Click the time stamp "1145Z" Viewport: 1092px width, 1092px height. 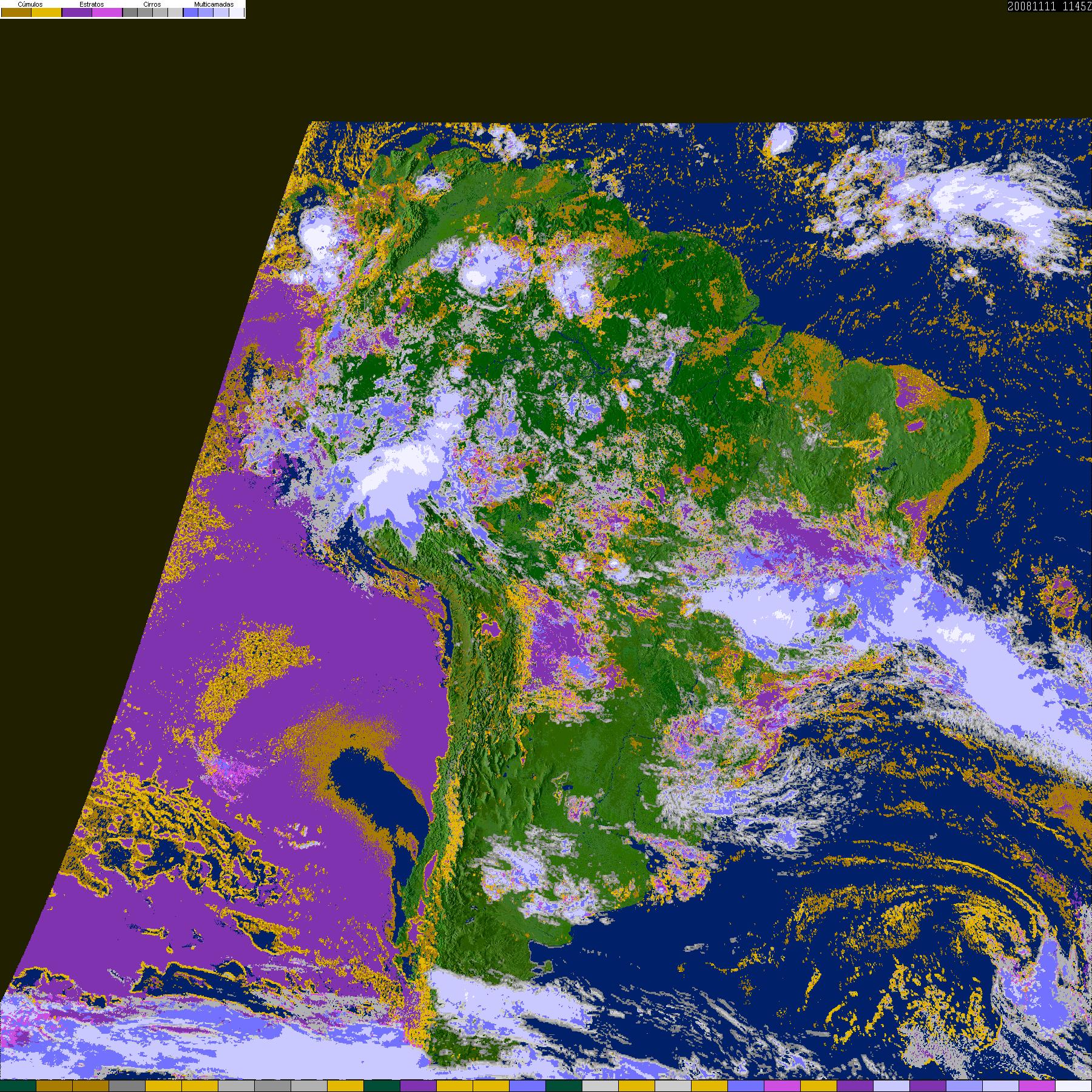(1077, 6)
